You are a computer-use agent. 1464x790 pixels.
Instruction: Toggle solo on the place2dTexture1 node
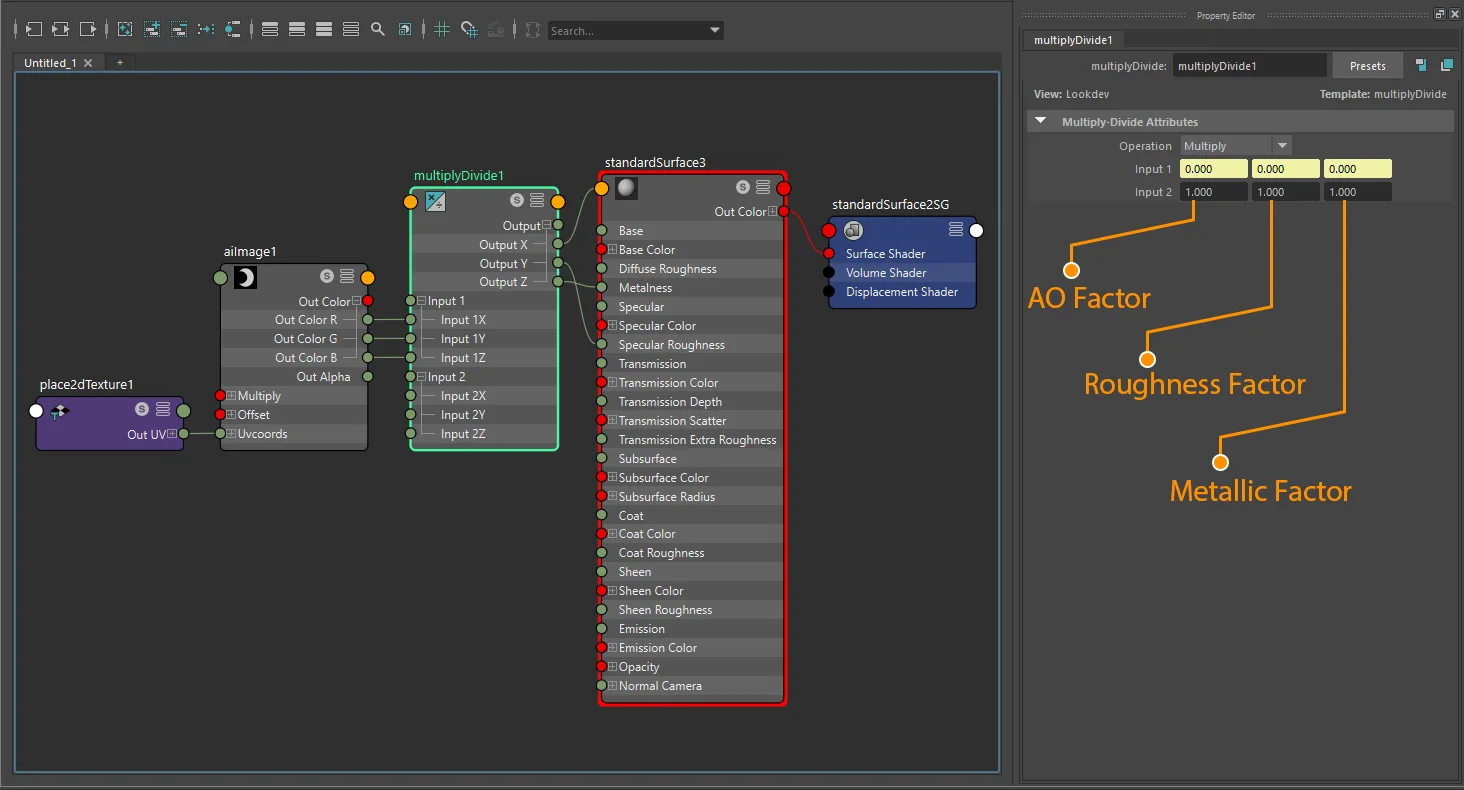coord(142,409)
